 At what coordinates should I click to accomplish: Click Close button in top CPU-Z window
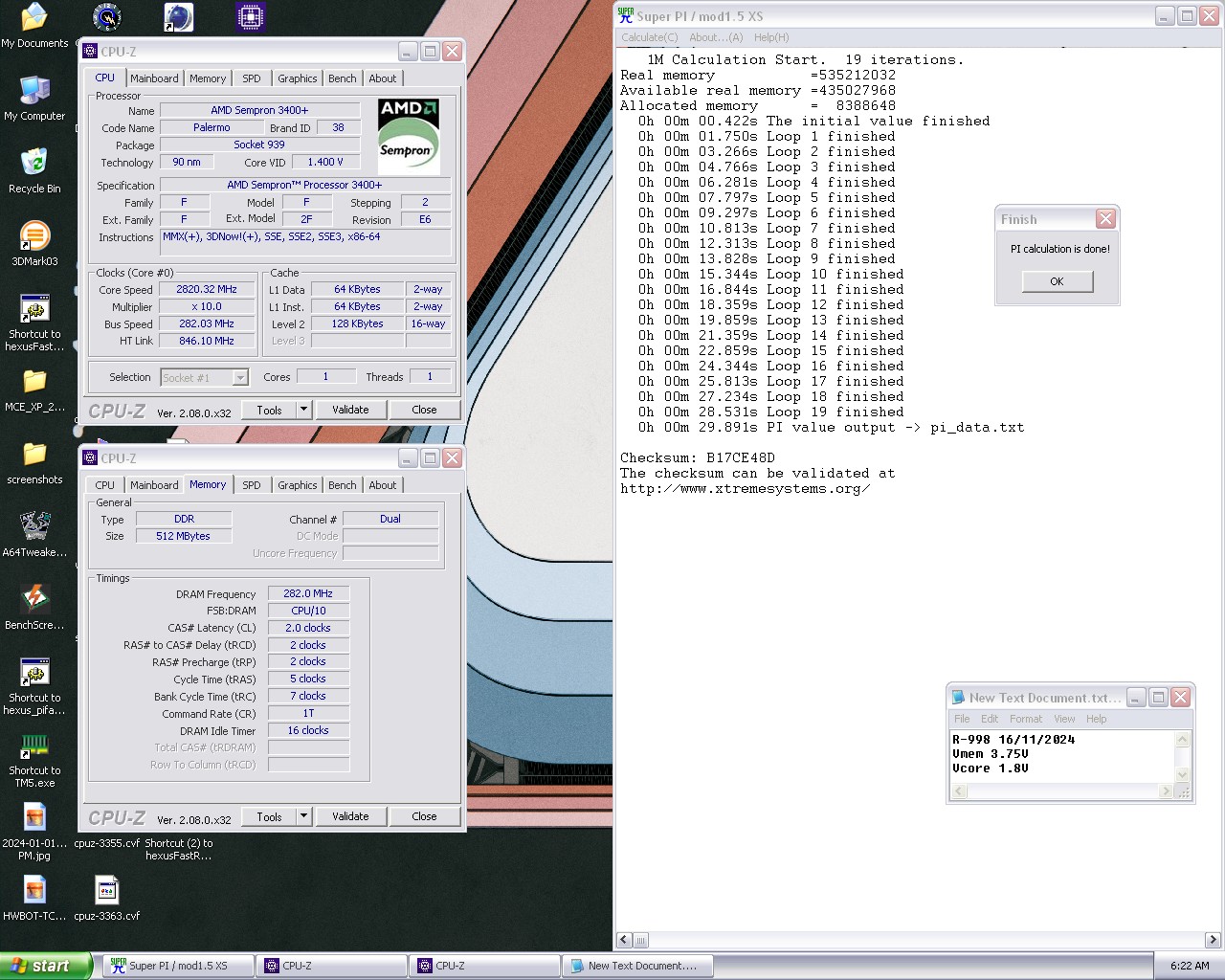[x=424, y=410]
